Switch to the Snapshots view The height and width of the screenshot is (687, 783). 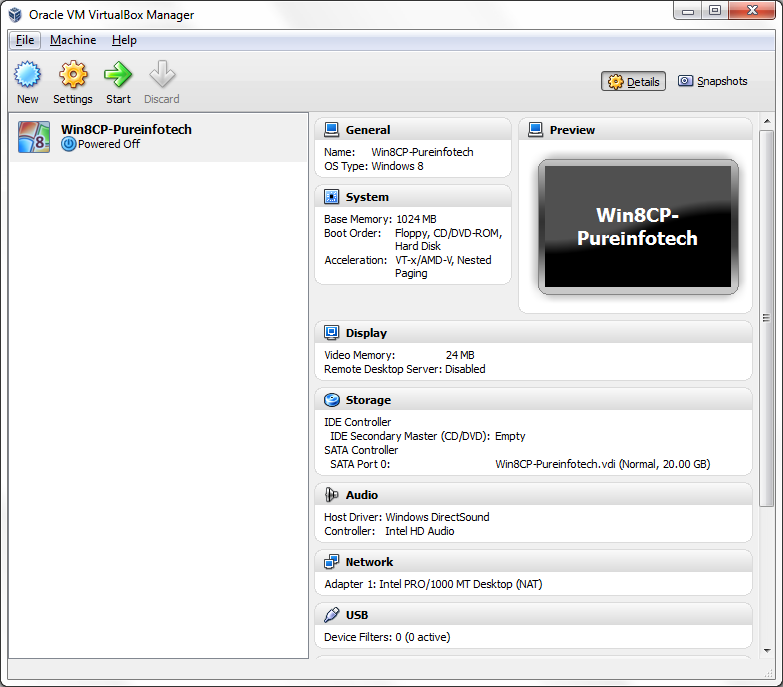pyautogui.click(x=713, y=81)
